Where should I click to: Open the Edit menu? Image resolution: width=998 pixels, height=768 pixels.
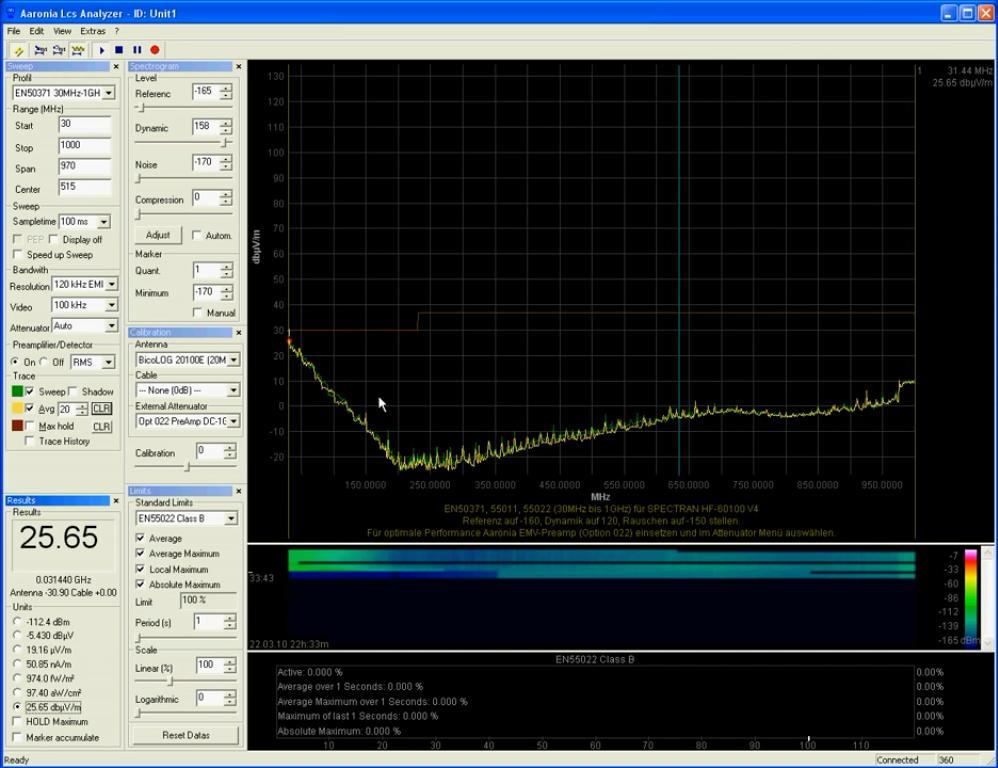click(36, 31)
